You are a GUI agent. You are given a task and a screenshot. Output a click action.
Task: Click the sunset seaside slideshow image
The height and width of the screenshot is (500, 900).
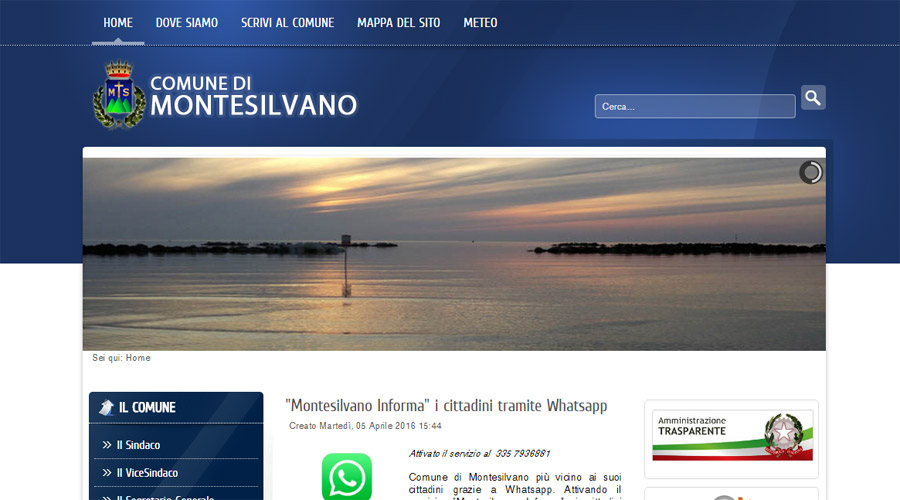click(x=454, y=254)
